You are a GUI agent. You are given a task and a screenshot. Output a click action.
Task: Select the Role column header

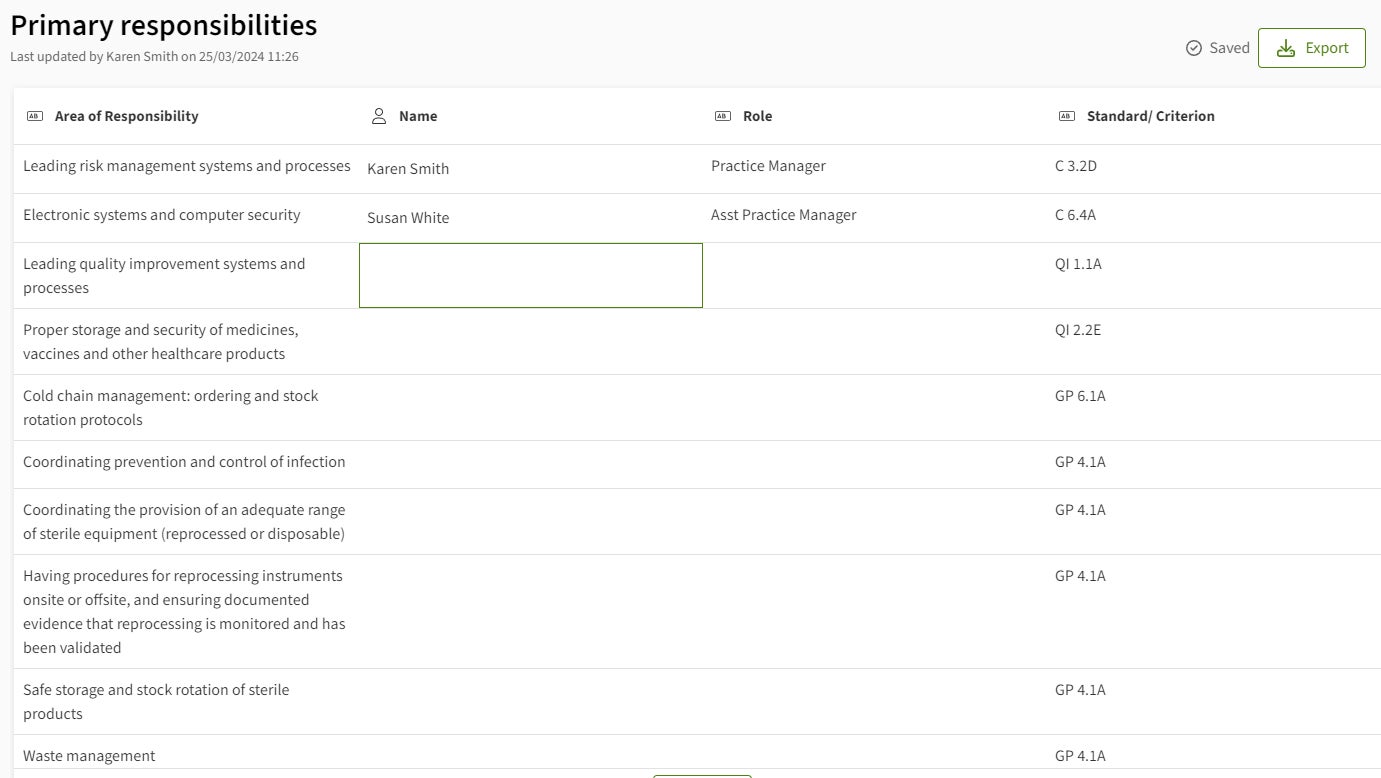click(x=757, y=116)
